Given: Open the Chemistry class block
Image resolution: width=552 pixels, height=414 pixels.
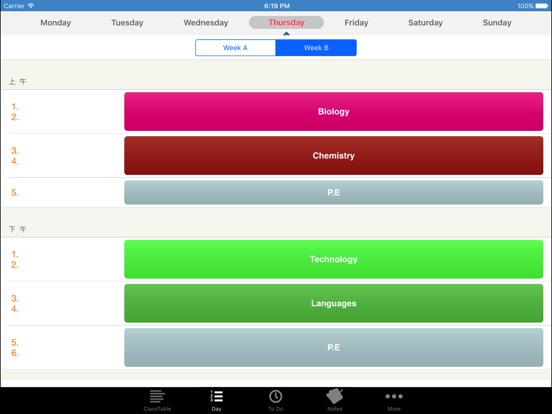Looking at the screenshot, I should point(334,156).
